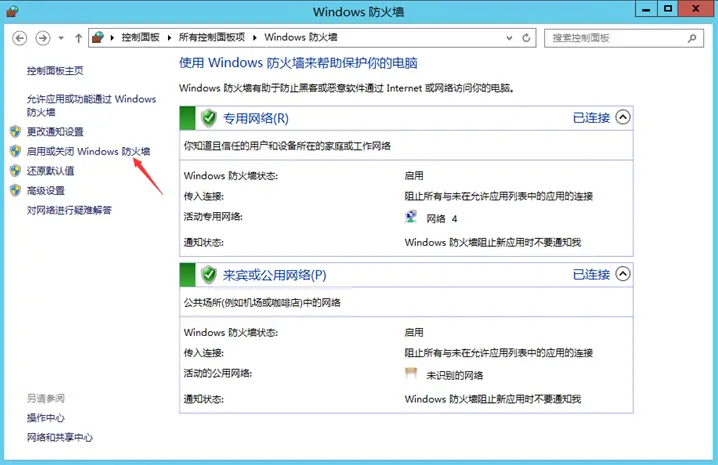Collapse the 专用网络 section with its chevron
The width and height of the screenshot is (718, 465).
tap(623, 117)
